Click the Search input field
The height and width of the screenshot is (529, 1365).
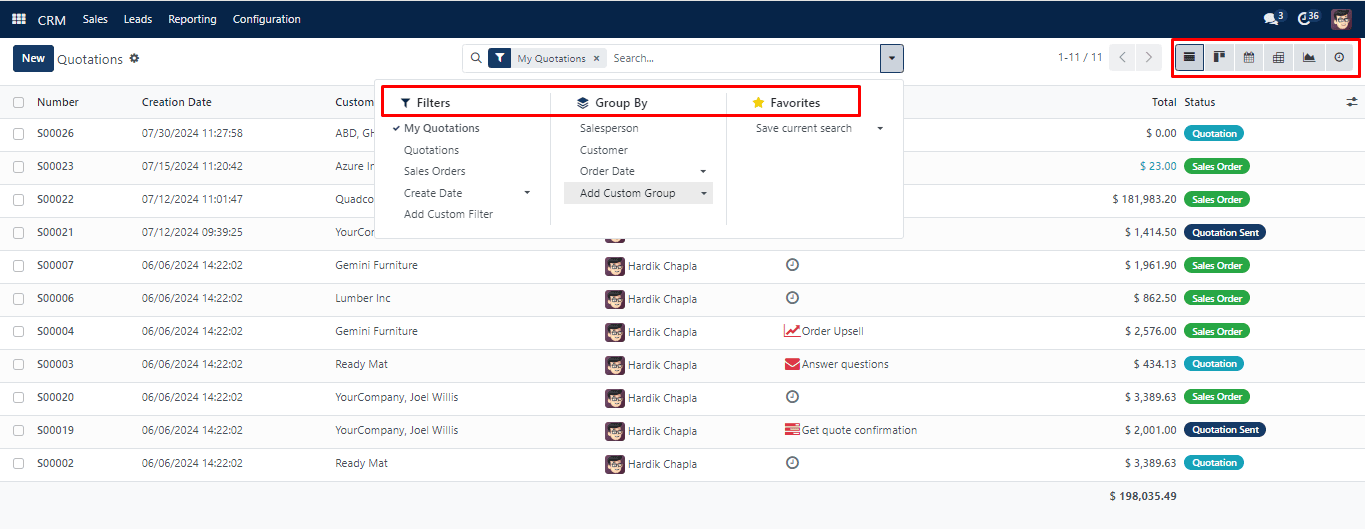coord(740,58)
